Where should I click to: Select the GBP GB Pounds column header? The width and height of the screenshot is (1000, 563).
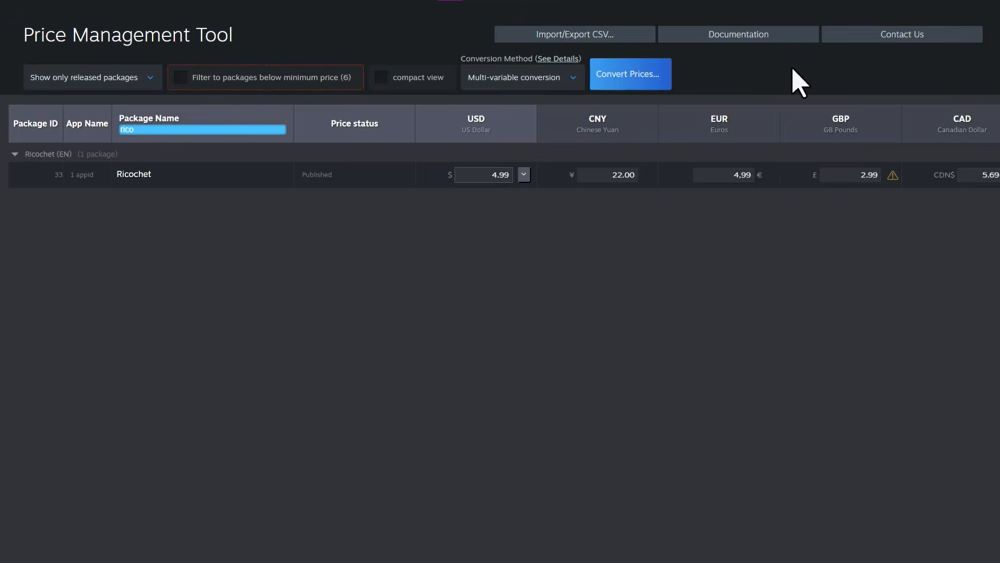pyautogui.click(x=841, y=124)
